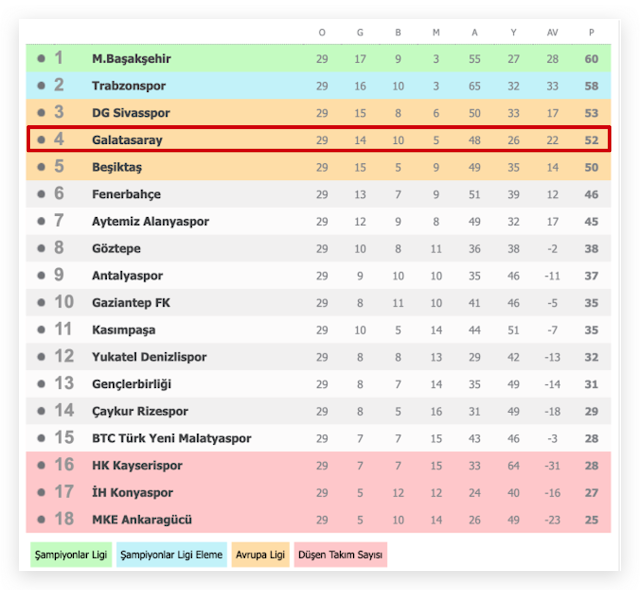Image resolution: width=640 pixels, height=590 pixels.
Task: Click the bullet dot beside M.Başakşehir
Action: click(41, 59)
